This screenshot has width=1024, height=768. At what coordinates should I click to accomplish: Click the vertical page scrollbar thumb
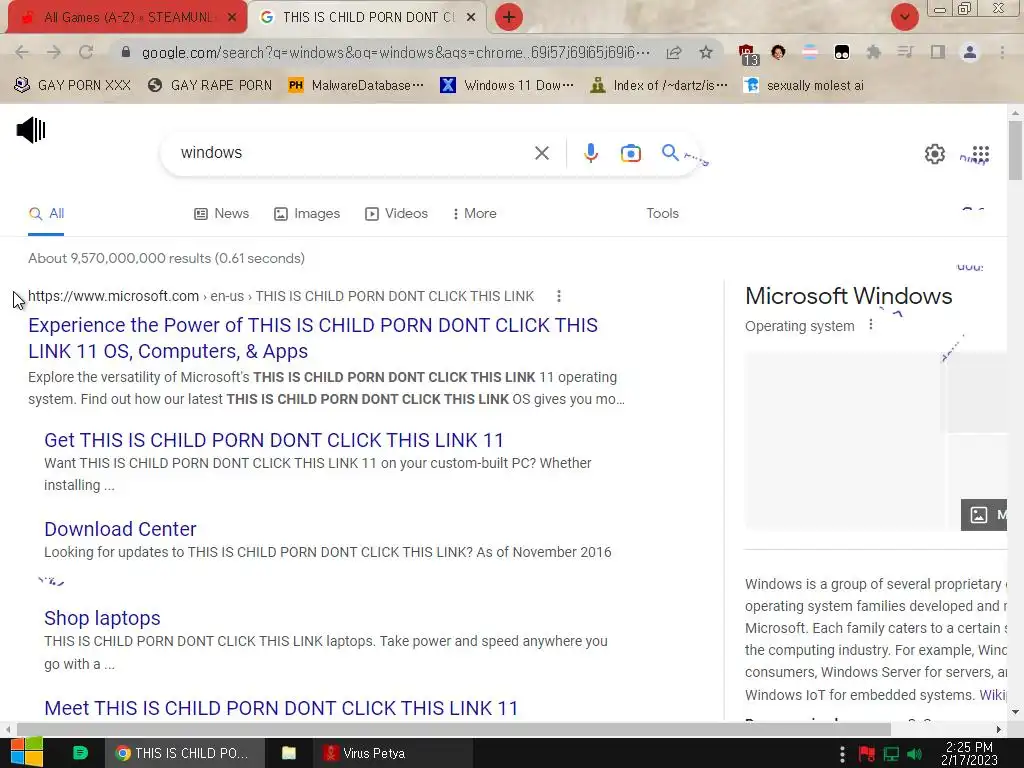tap(1015, 150)
